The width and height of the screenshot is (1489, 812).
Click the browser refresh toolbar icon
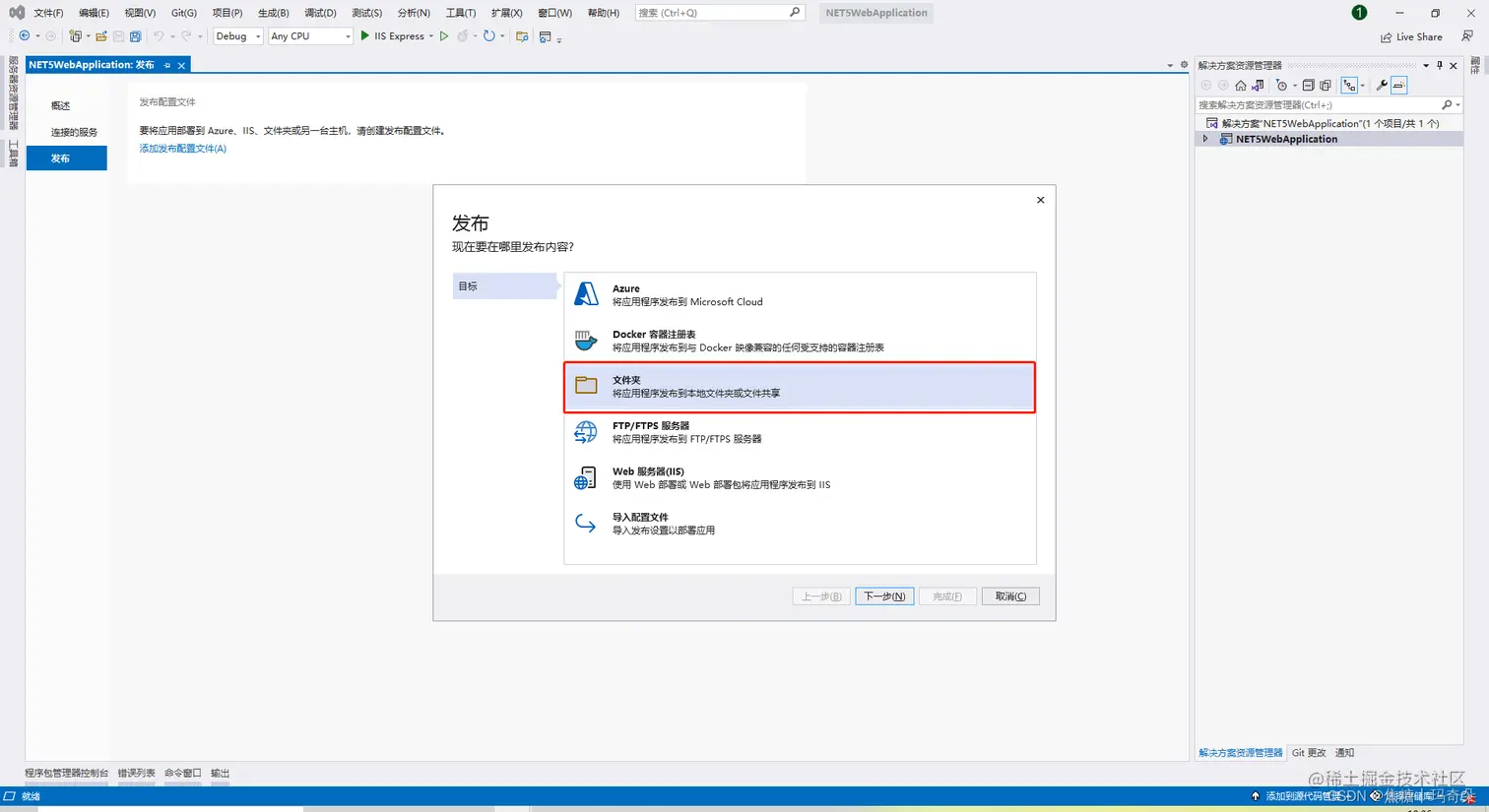click(x=488, y=36)
